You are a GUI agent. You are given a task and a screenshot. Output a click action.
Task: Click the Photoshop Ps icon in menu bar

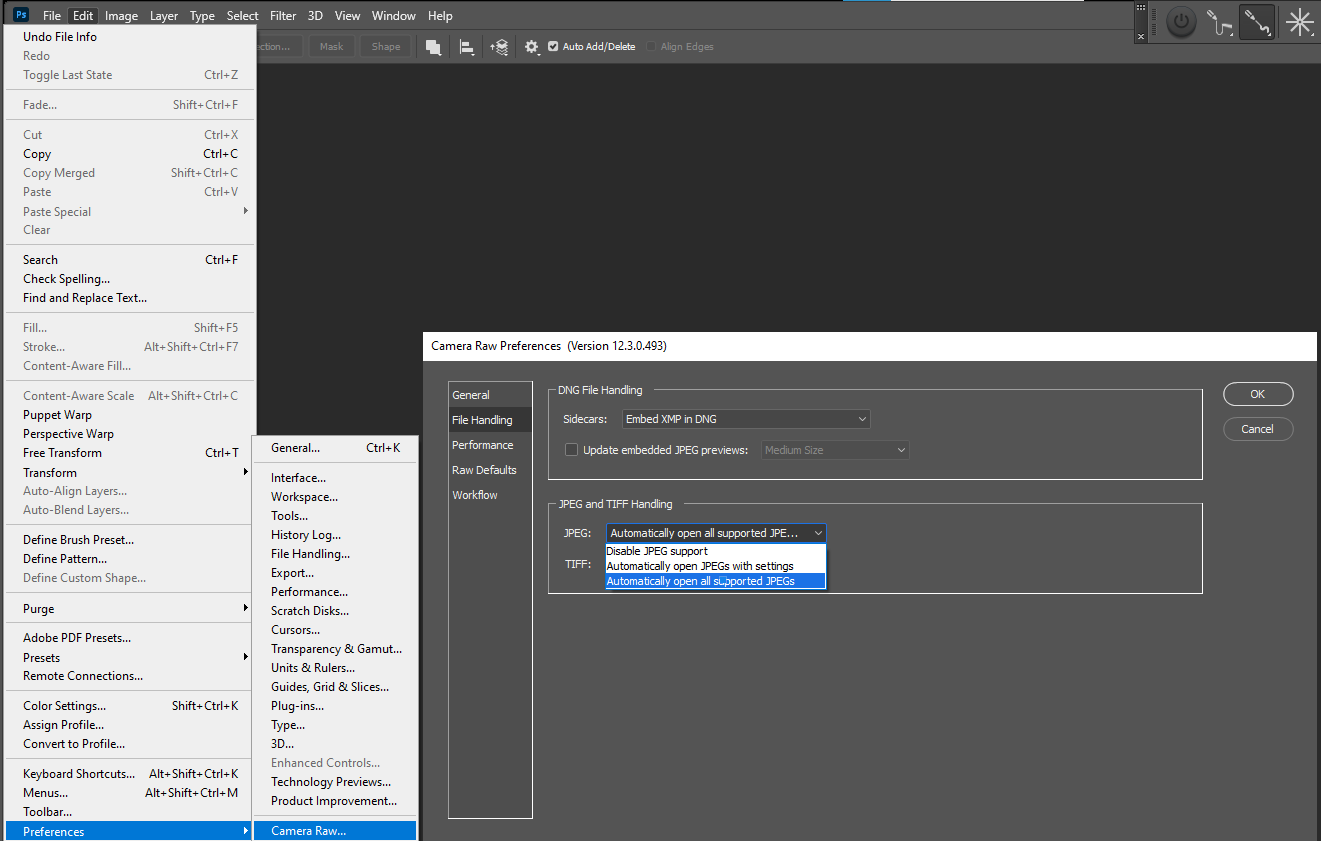(20, 15)
